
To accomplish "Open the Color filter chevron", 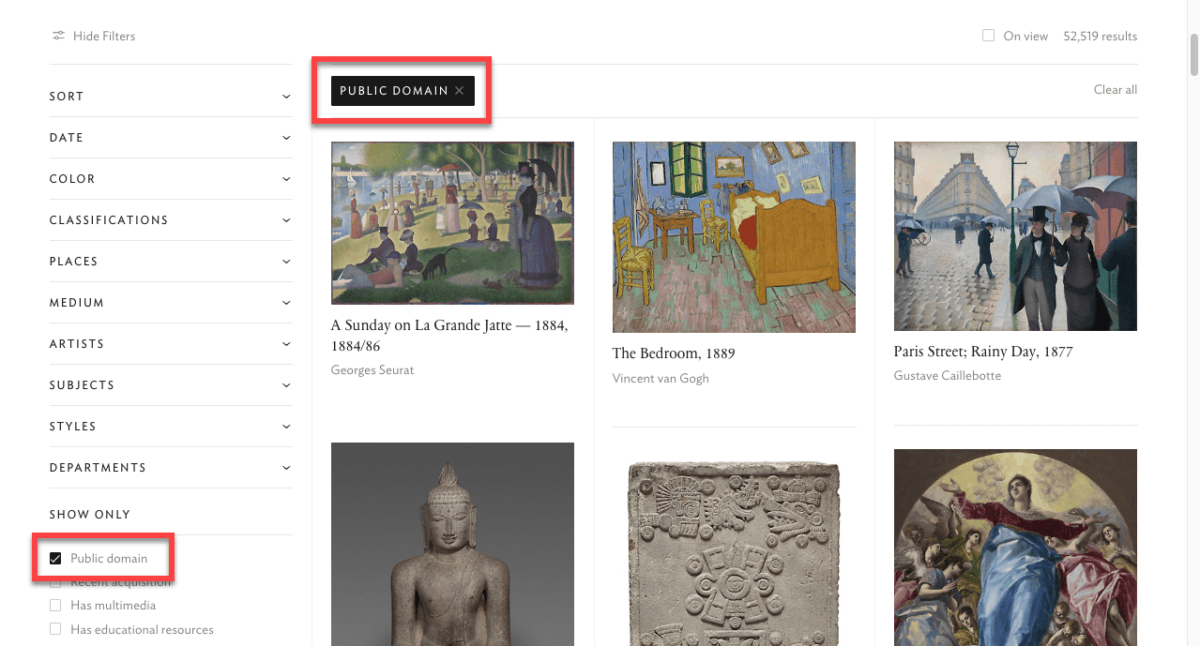I will point(286,179).
